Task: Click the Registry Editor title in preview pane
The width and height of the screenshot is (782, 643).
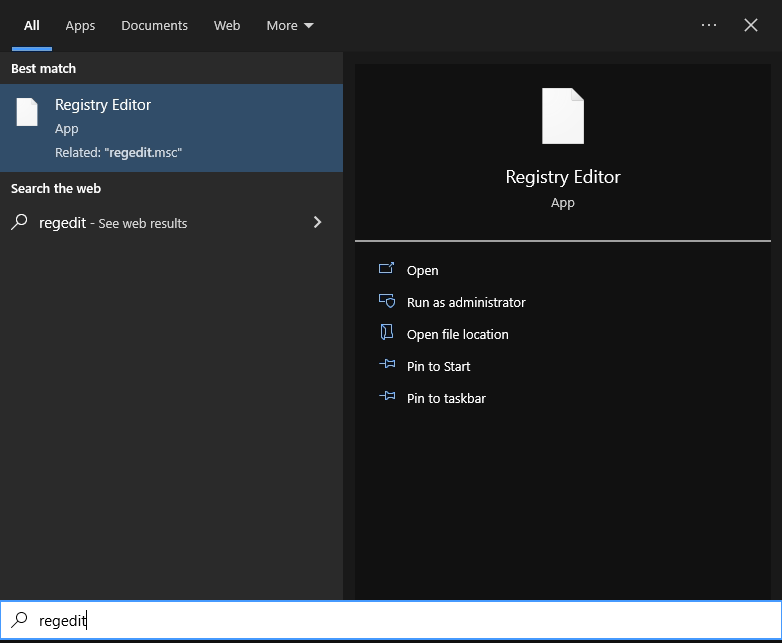Action: 563,177
